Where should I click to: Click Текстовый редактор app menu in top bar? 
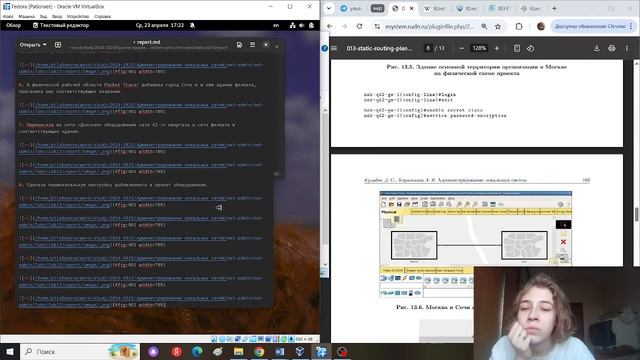pyautogui.click(x=61, y=25)
